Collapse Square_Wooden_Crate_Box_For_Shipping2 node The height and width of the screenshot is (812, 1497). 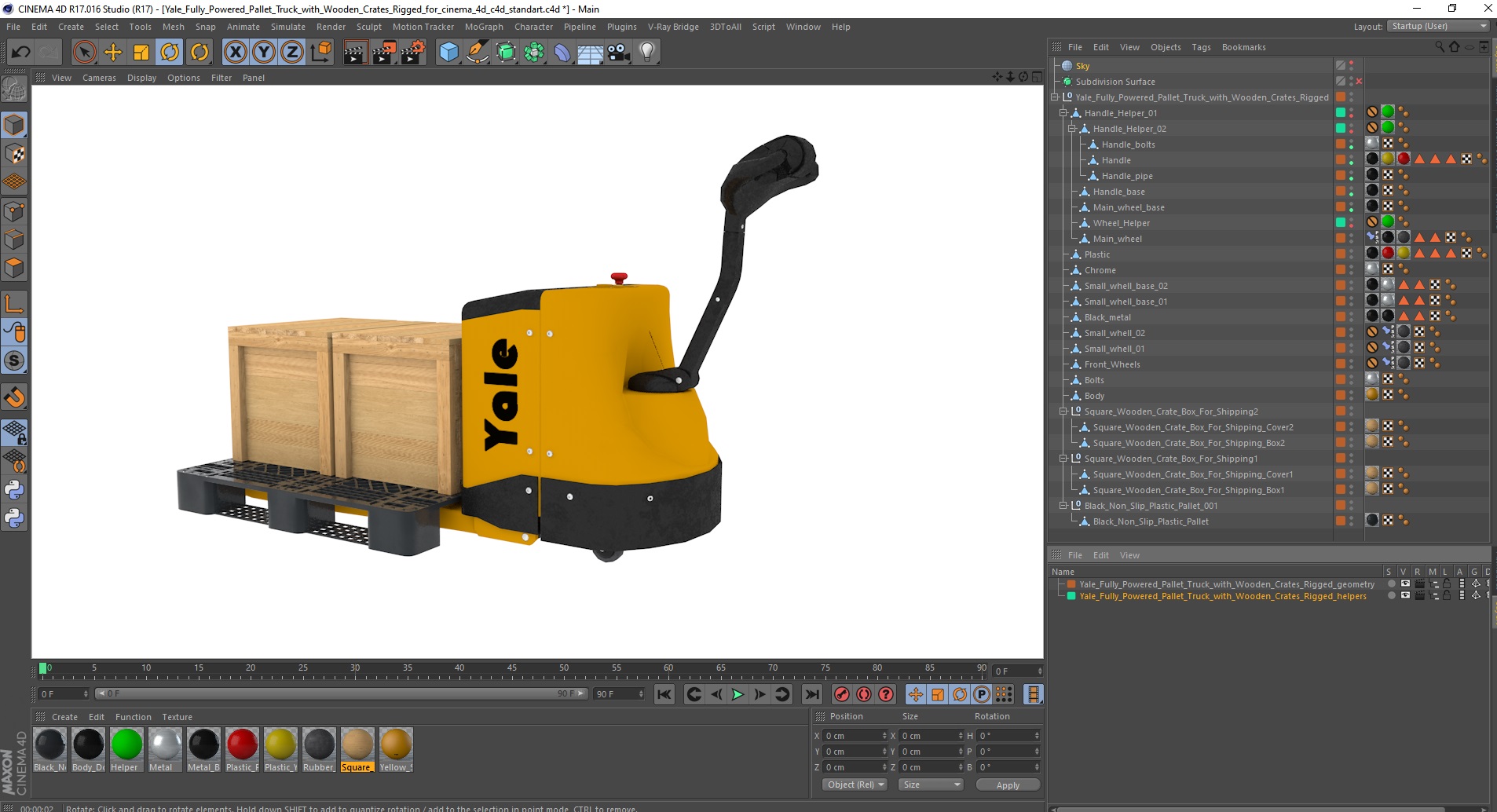(1063, 411)
